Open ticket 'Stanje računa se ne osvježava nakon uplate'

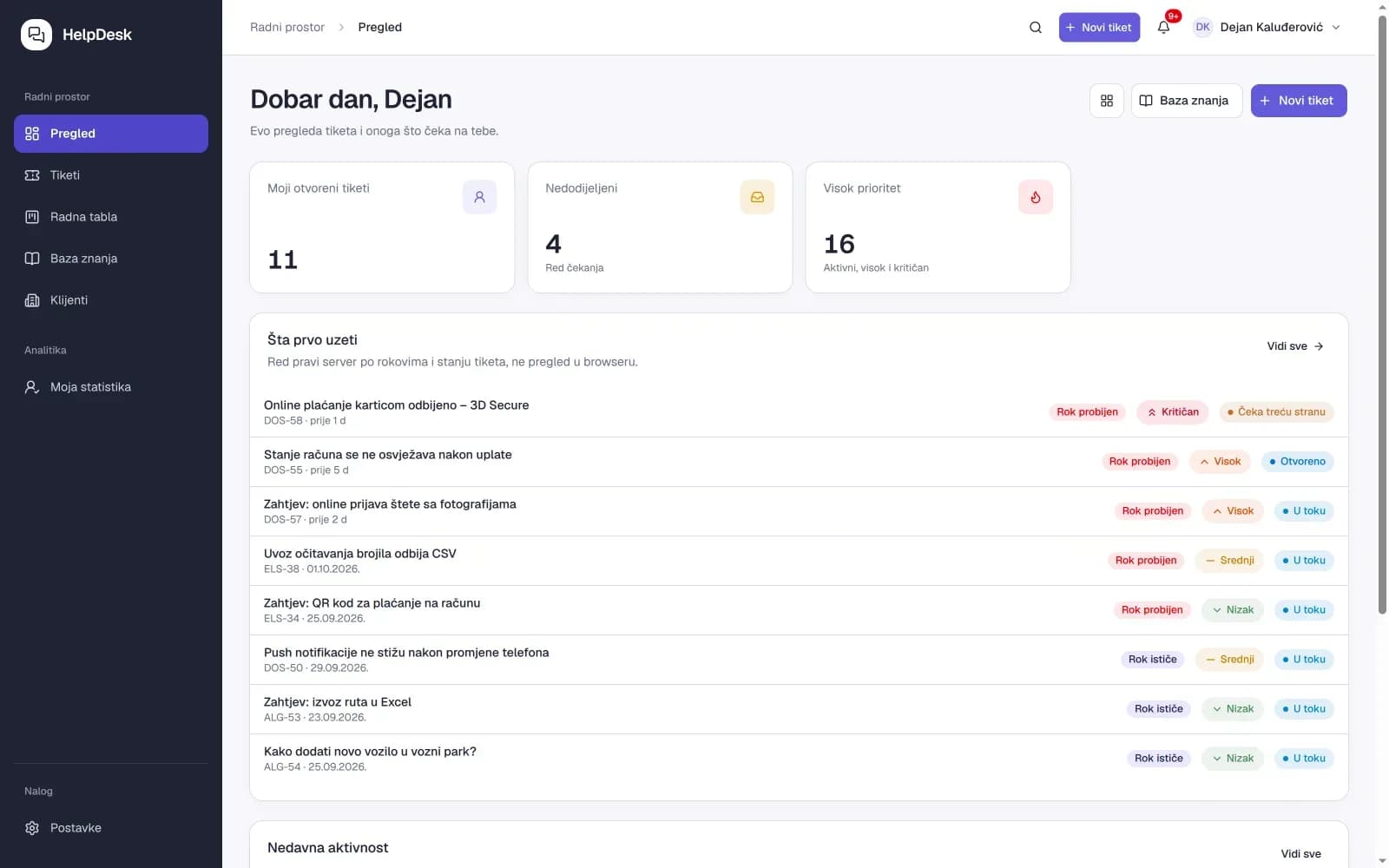(x=799, y=462)
